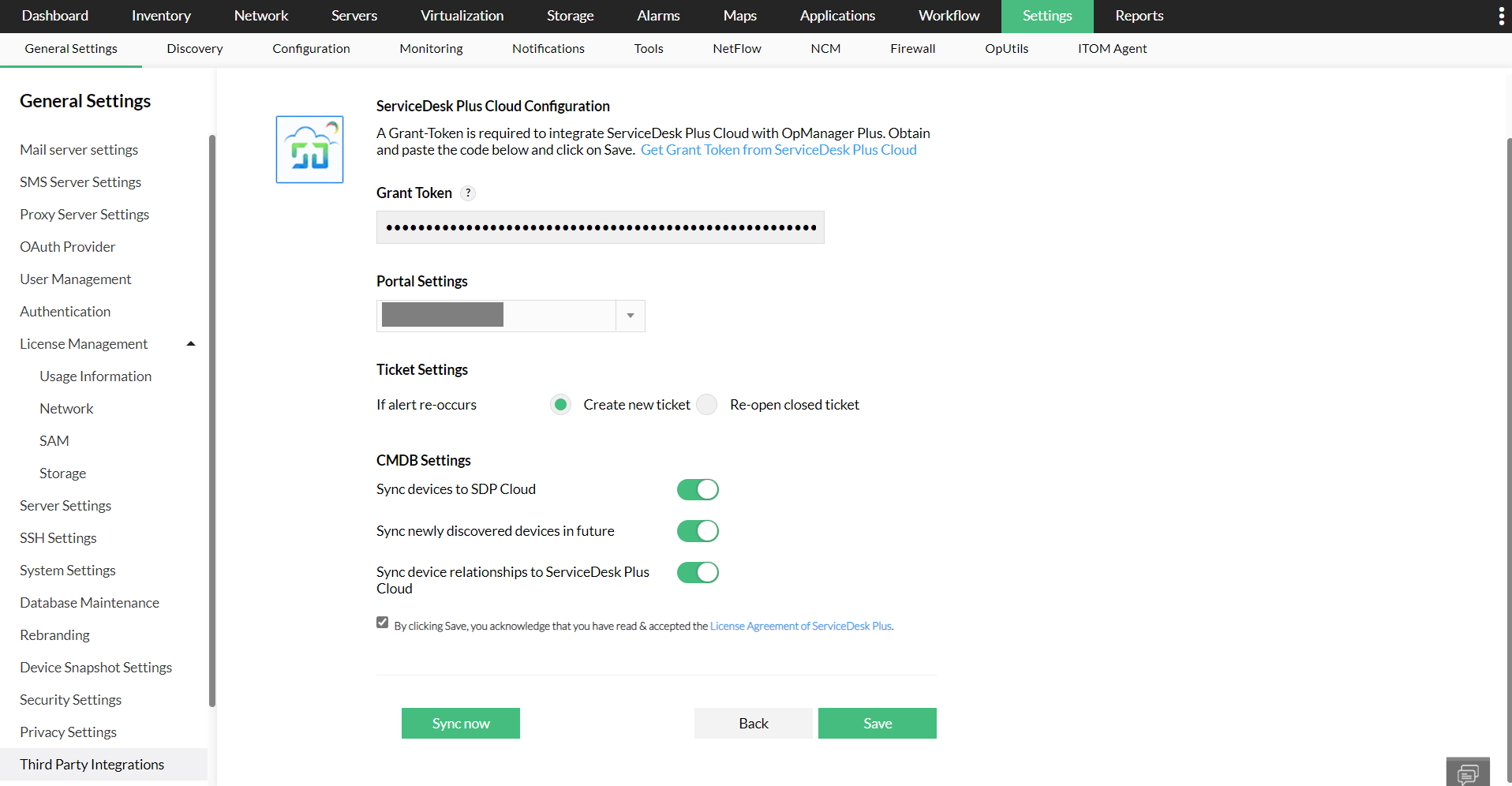Viewport: 1512px width, 786px height.
Task: Open the kebab menu at top right
Action: 1500,16
